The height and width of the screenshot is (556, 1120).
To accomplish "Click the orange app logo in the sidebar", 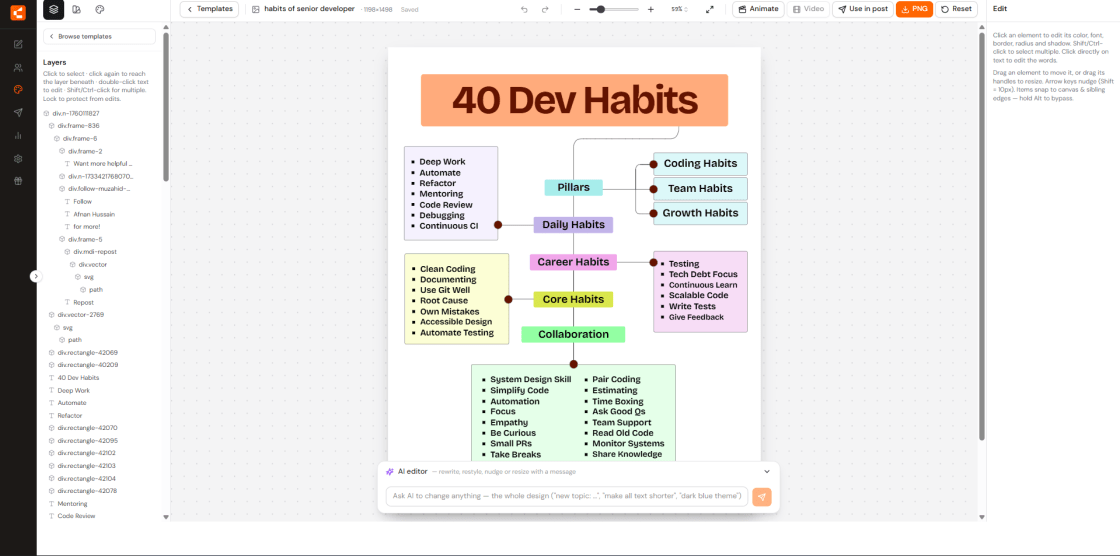I will 18,12.
